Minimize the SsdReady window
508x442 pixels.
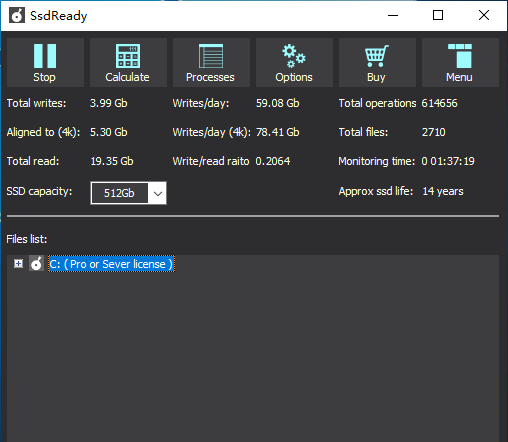pyautogui.click(x=393, y=15)
